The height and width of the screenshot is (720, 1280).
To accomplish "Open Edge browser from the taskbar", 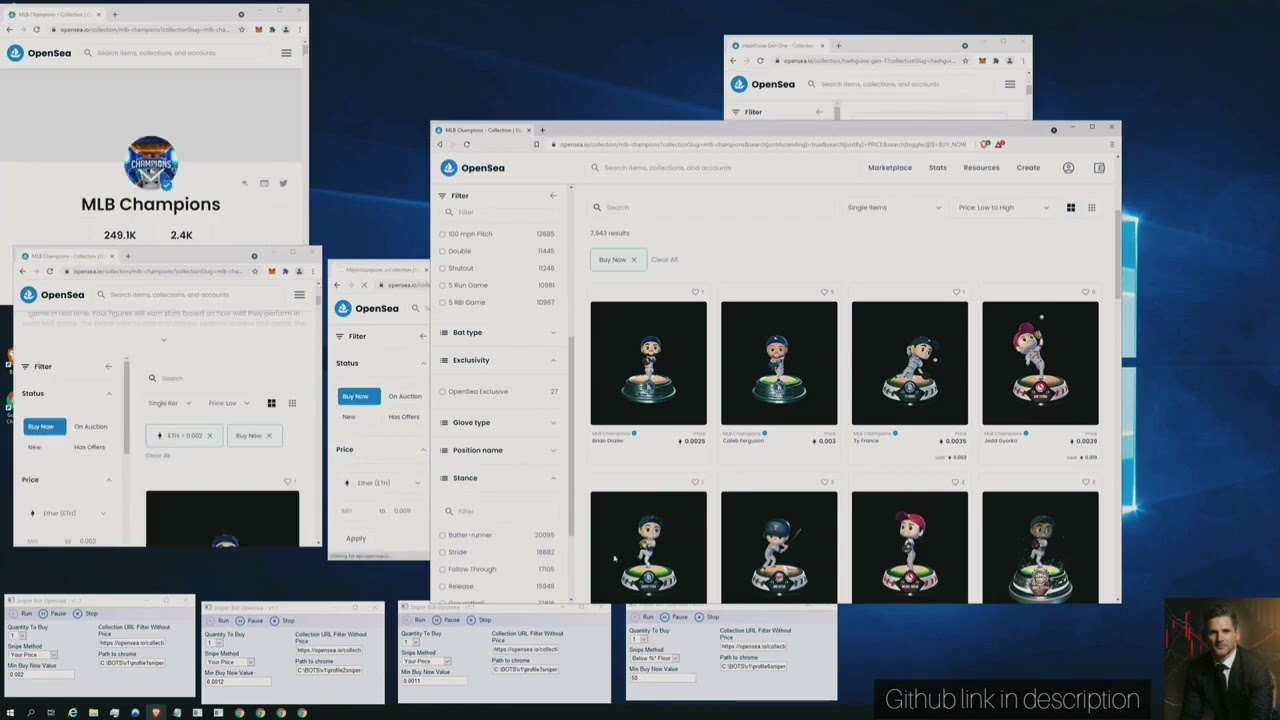I will [x=72, y=713].
